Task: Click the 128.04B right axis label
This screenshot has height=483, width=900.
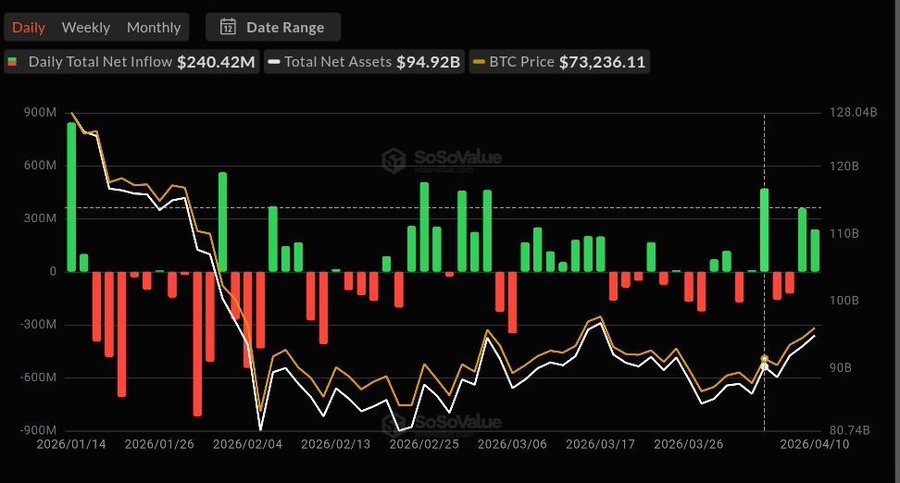Action: [x=853, y=113]
